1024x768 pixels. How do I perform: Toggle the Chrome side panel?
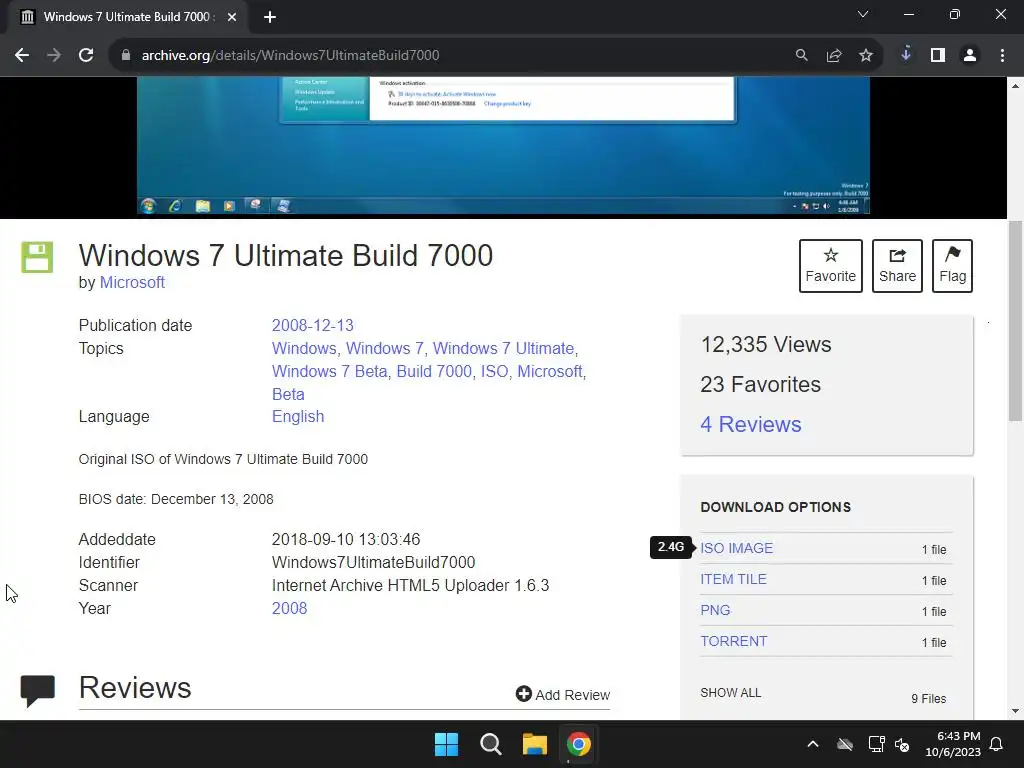pyautogui.click(x=938, y=56)
